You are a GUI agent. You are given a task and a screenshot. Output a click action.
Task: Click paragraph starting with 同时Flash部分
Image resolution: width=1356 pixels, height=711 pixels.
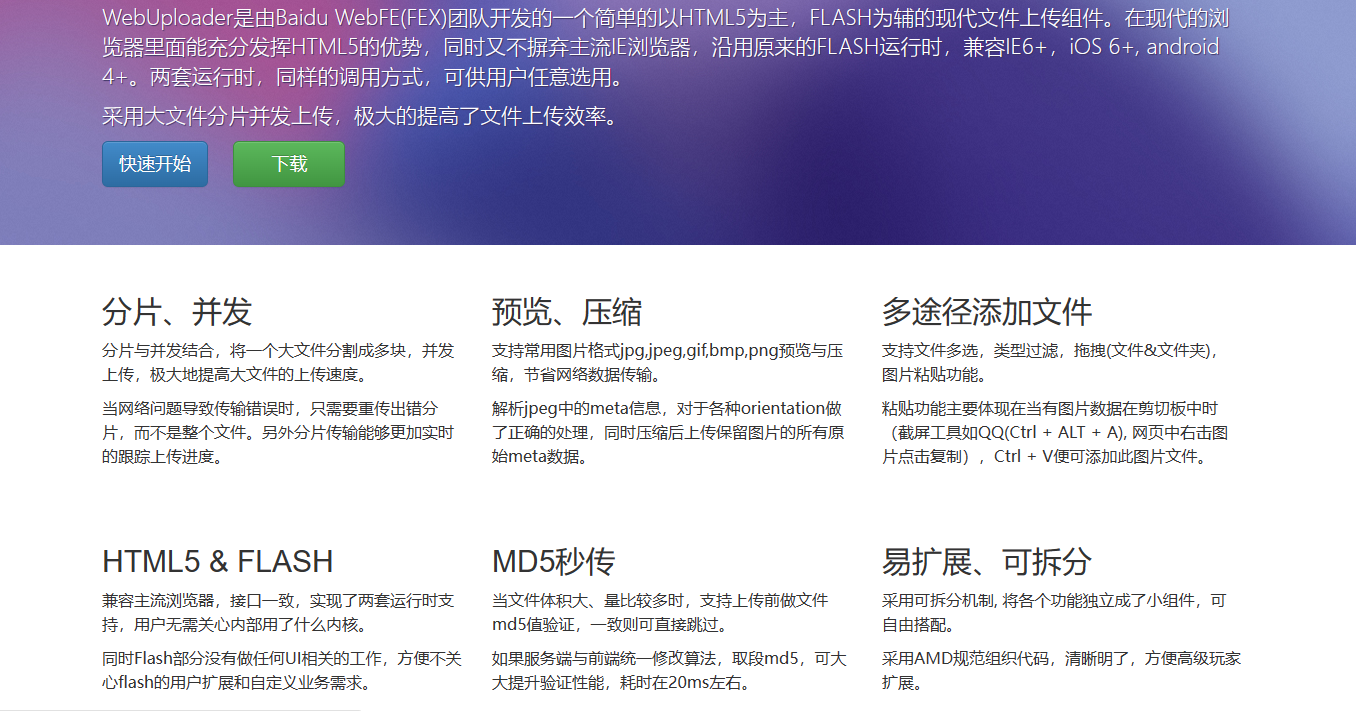click(280, 670)
